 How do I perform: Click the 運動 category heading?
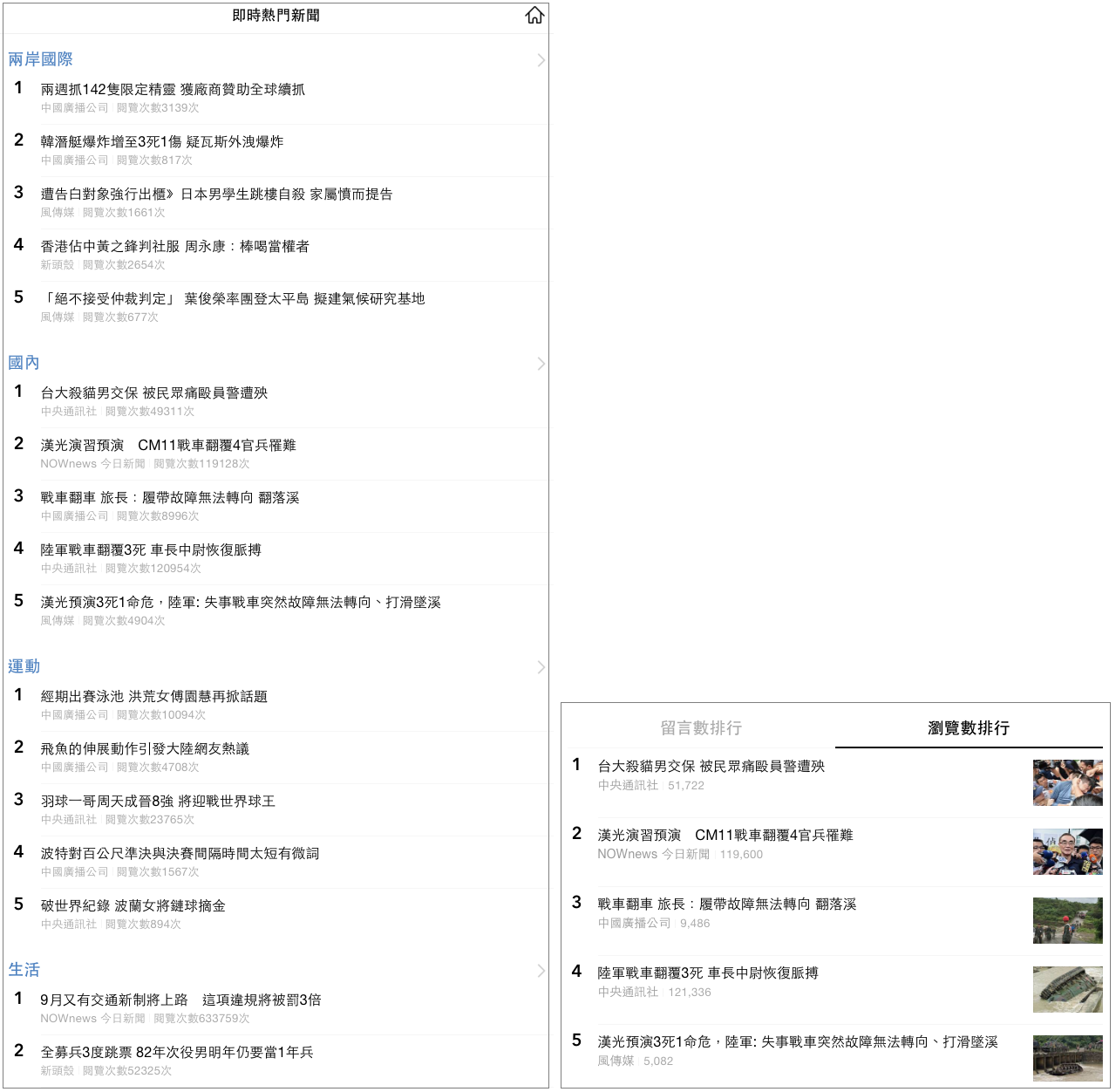(x=24, y=666)
